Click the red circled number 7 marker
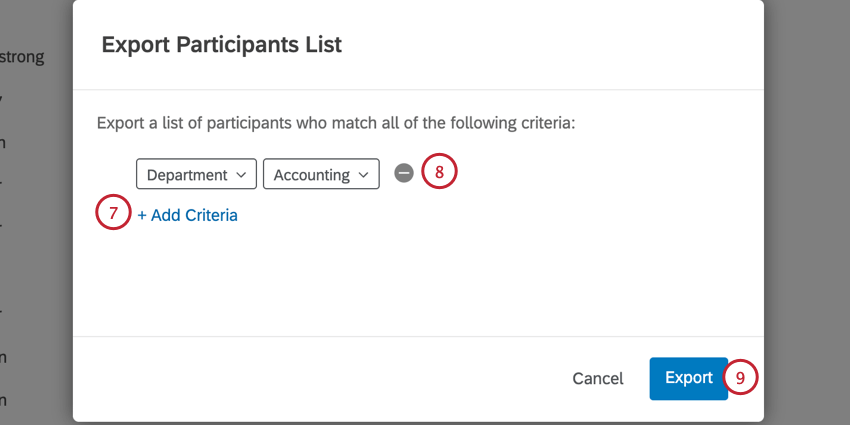The image size is (850, 425). click(113, 212)
